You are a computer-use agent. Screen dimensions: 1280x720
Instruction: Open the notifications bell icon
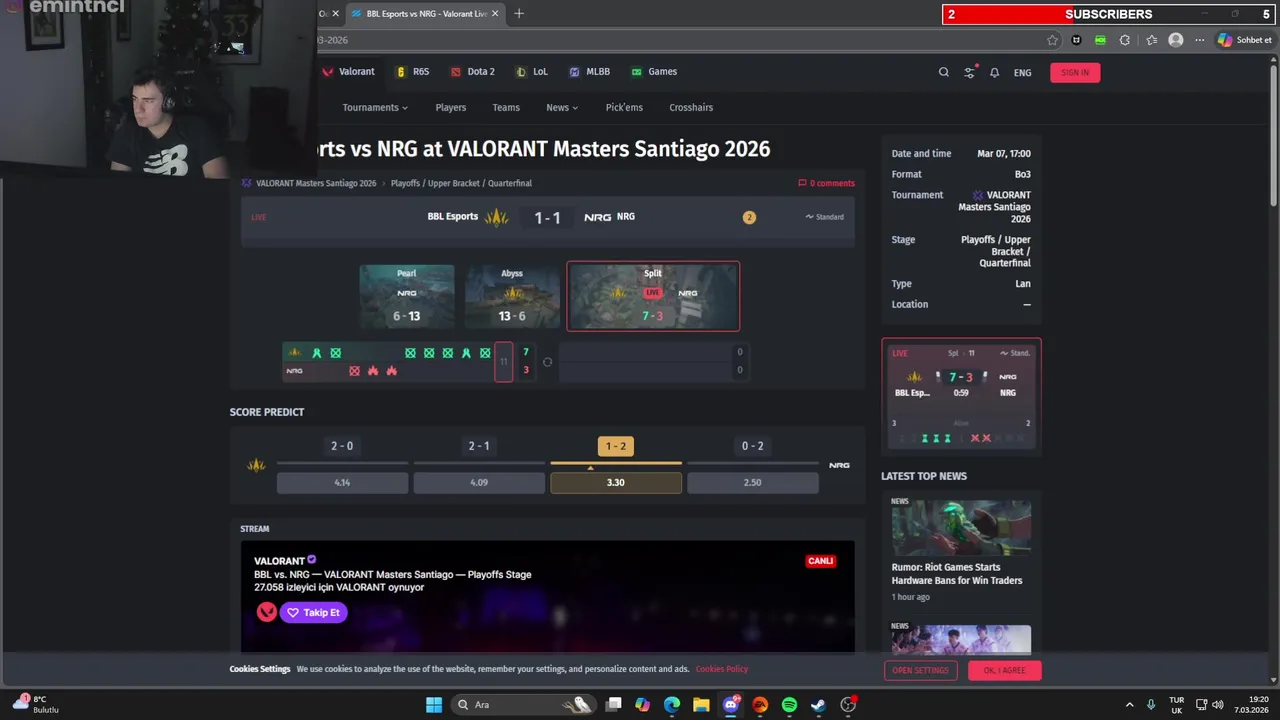[994, 72]
